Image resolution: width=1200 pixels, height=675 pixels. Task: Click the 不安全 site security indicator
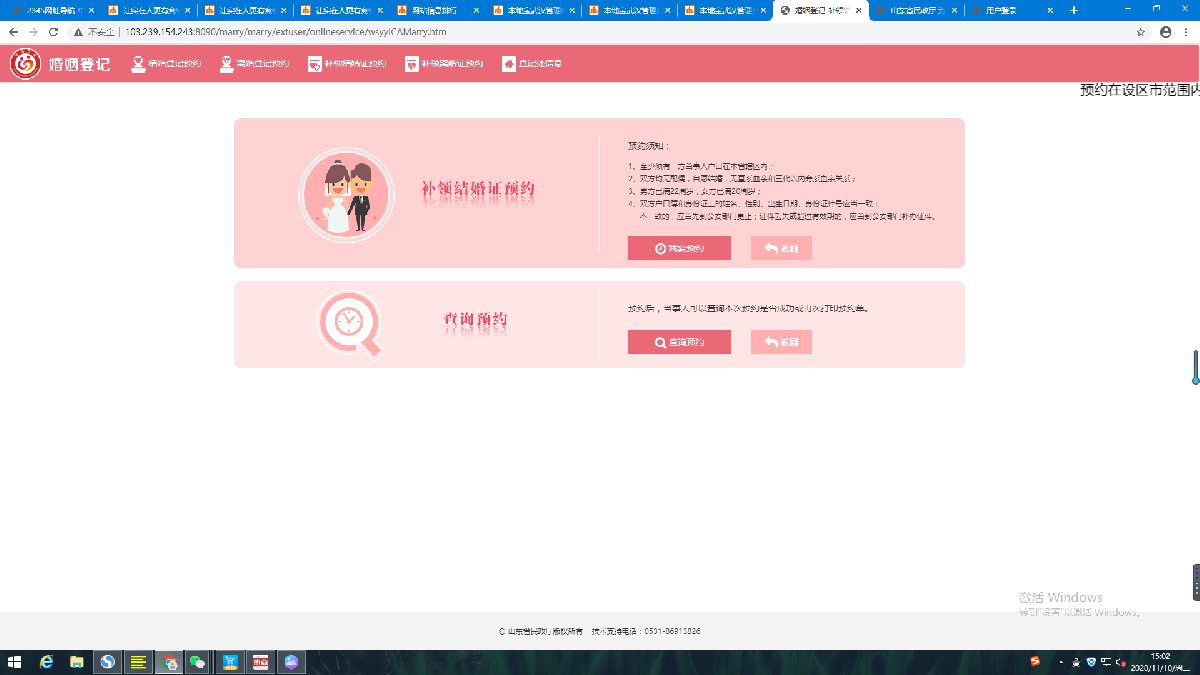[x=95, y=32]
